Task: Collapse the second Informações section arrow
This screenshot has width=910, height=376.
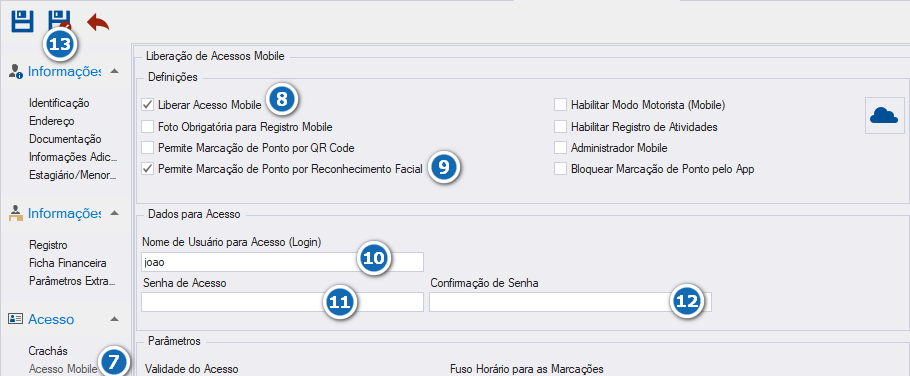Action: (115, 213)
